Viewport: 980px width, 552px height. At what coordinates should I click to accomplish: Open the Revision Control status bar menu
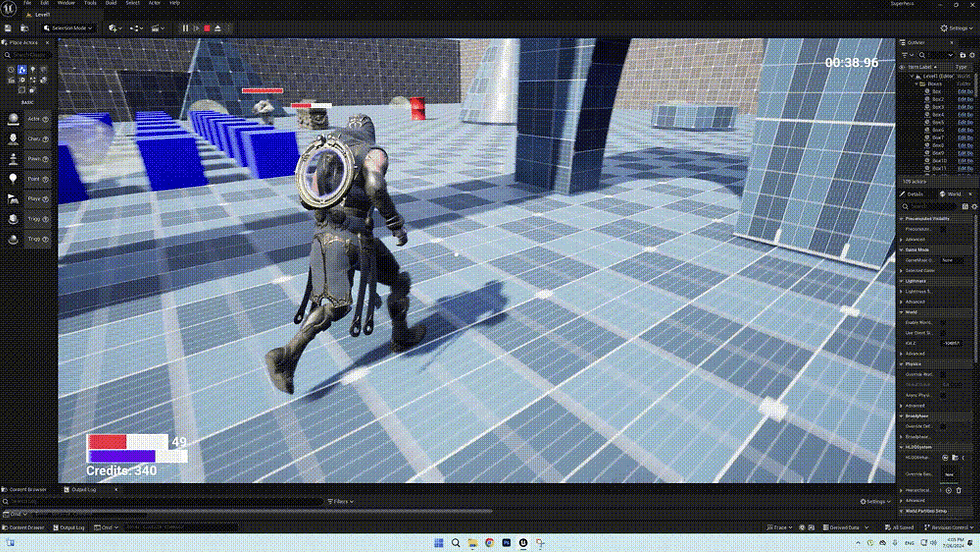coord(948,528)
